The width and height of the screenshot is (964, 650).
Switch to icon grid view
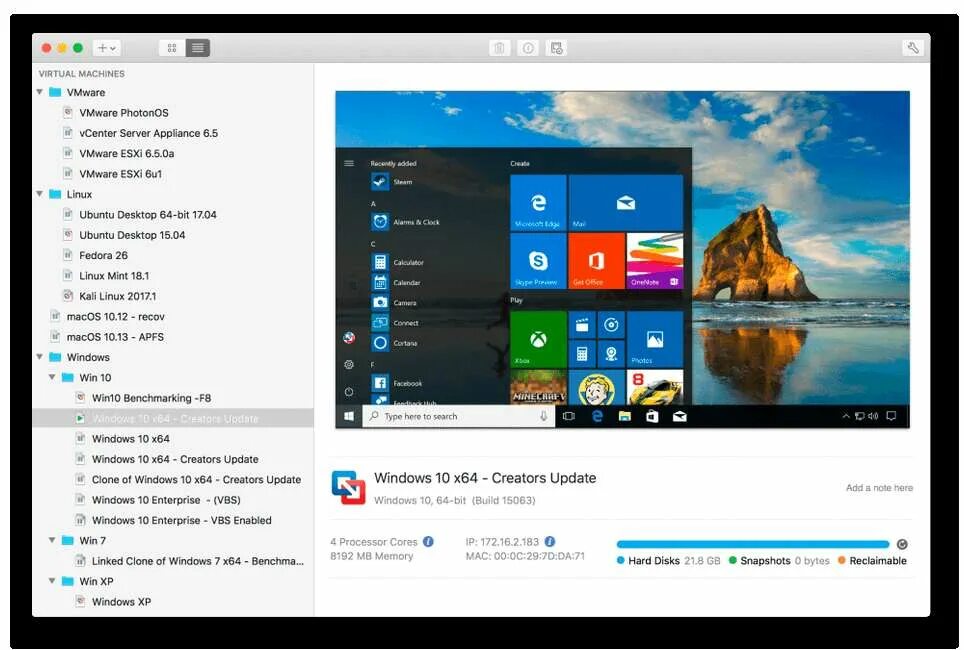coord(172,48)
